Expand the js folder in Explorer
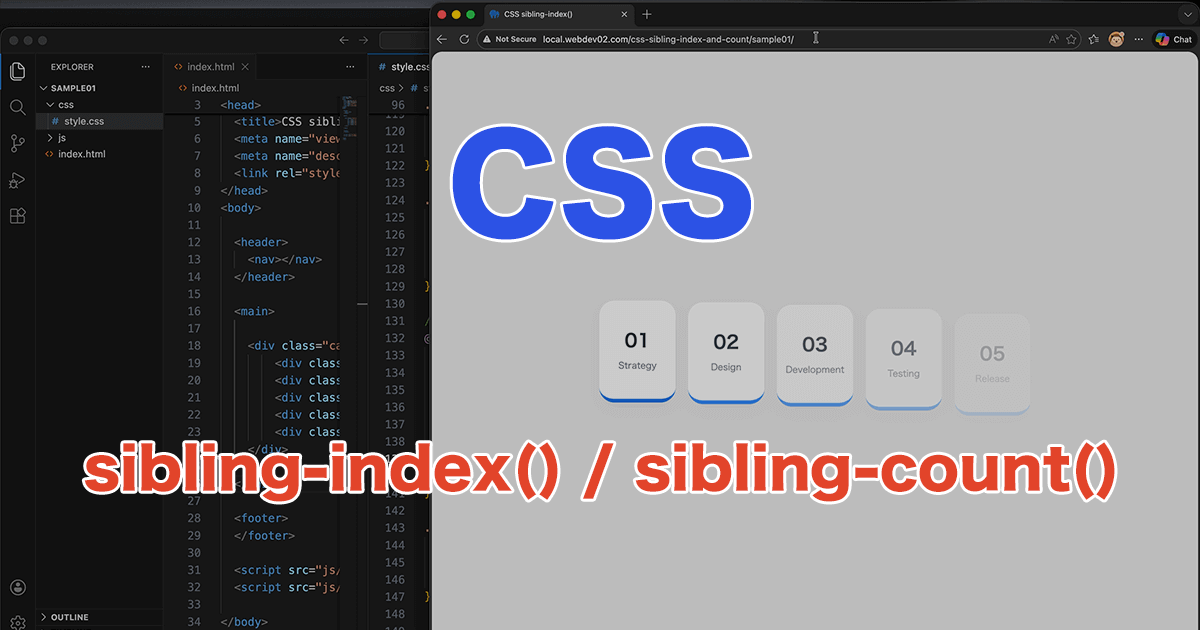The width and height of the screenshot is (1200, 630). 60,137
